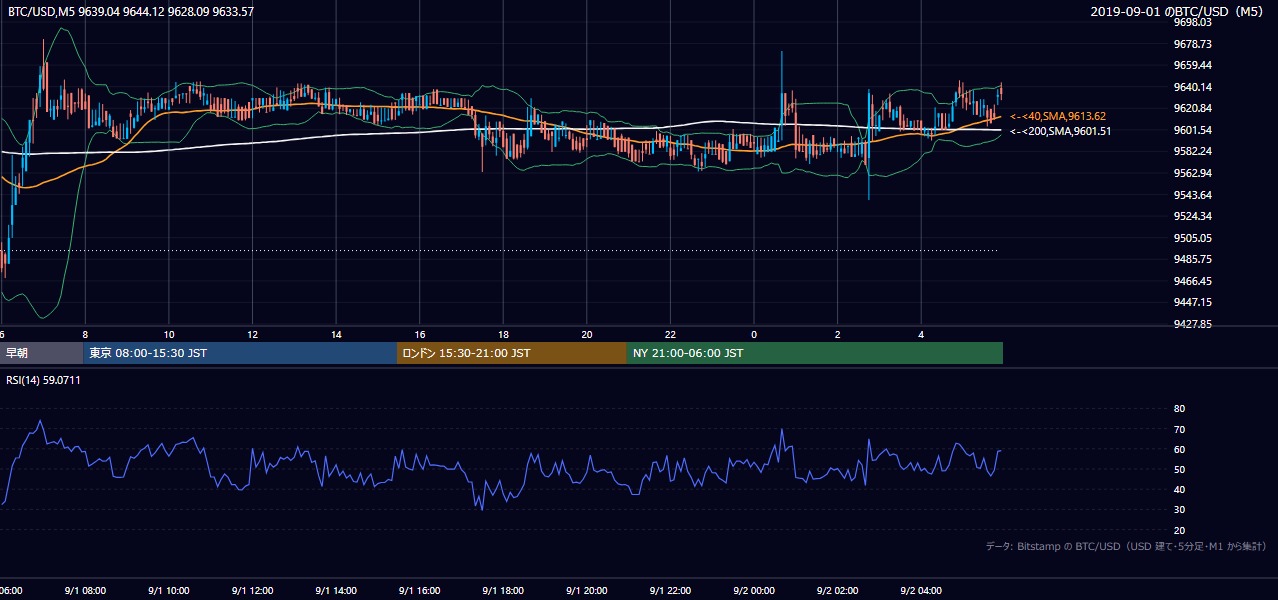Click the BTC/USD,M5 OHLC header text
The image size is (1278, 600).
click(131, 11)
